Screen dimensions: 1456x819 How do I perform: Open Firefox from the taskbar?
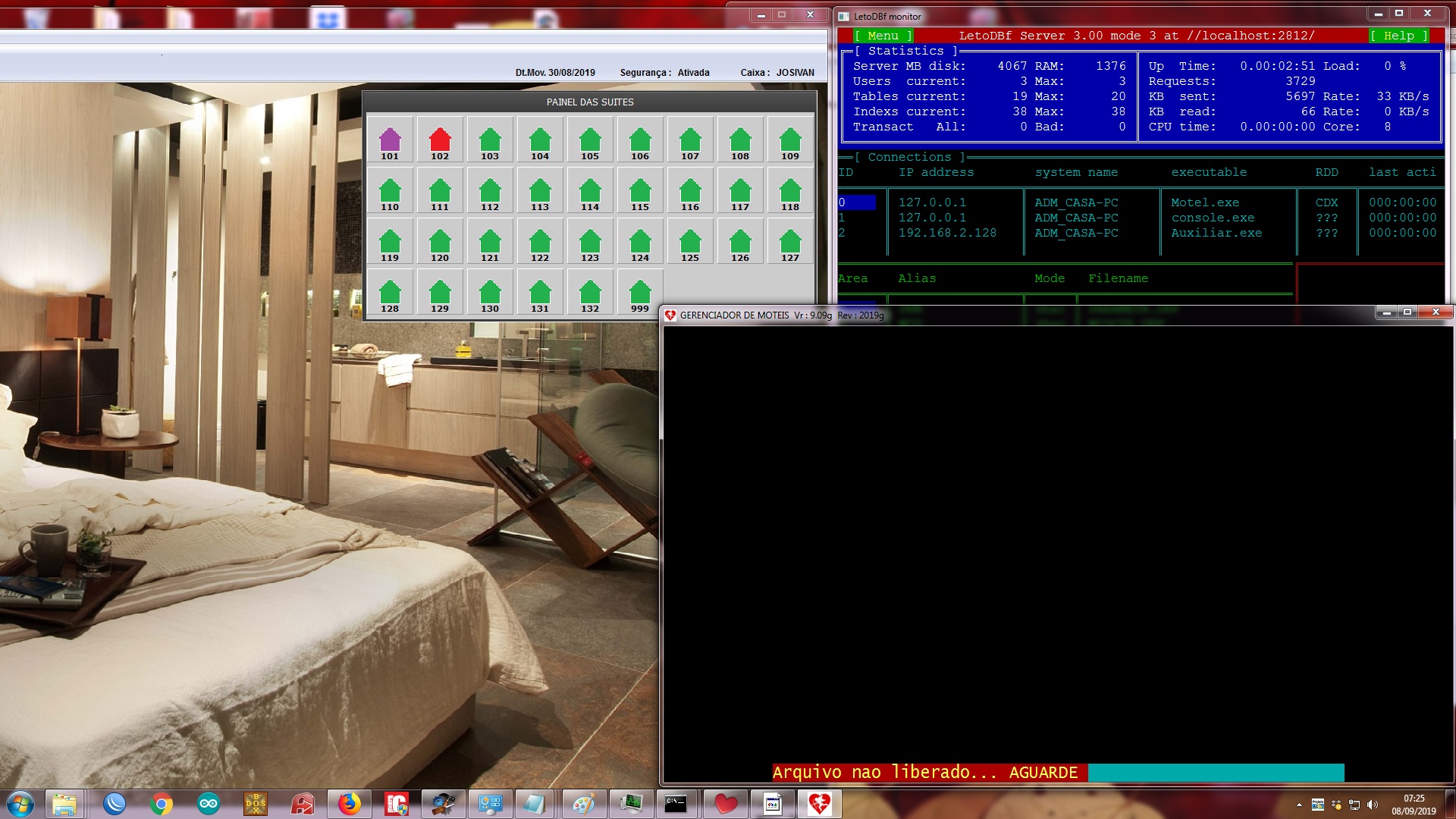click(x=349, y=804)
